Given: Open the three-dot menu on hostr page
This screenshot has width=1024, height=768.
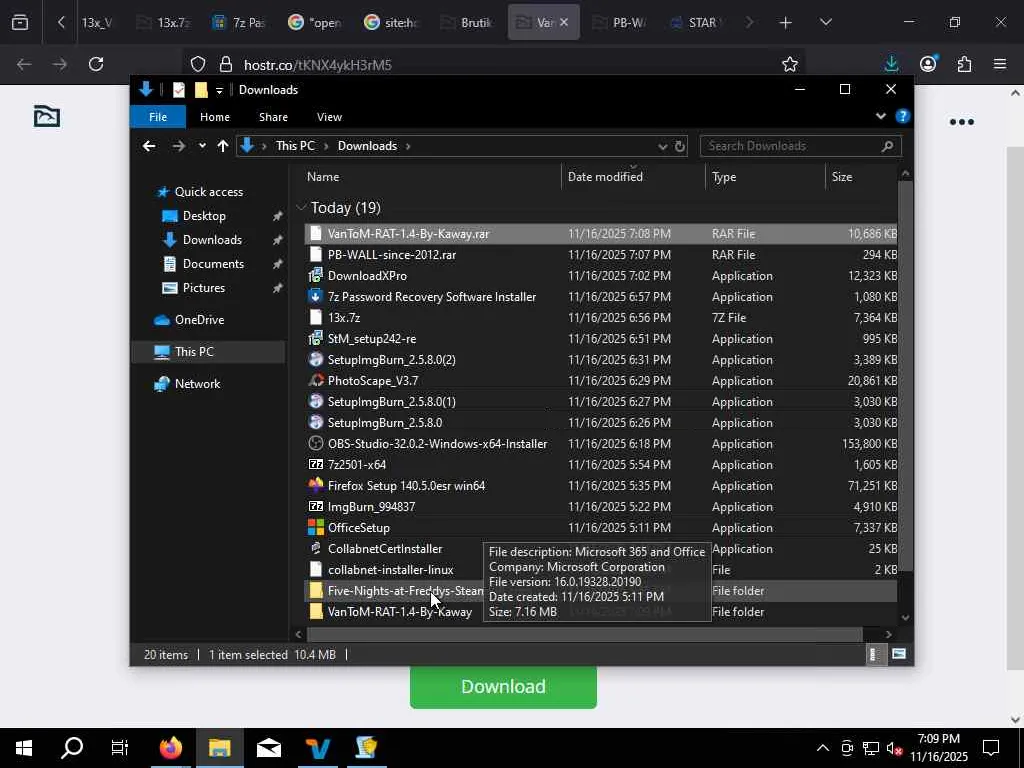Looking at the screenshot, I should (x=961, y=122).
